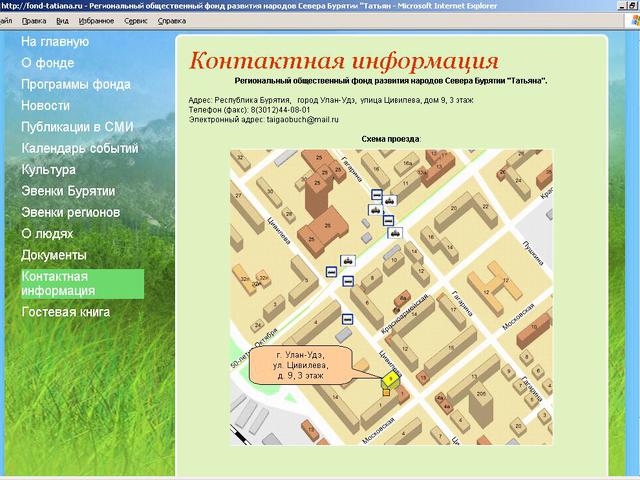Image resolution: width=640 pixels, height=480 pixels.
Task: Open Эвенки Бурятии link
Action: pos(68,191)
